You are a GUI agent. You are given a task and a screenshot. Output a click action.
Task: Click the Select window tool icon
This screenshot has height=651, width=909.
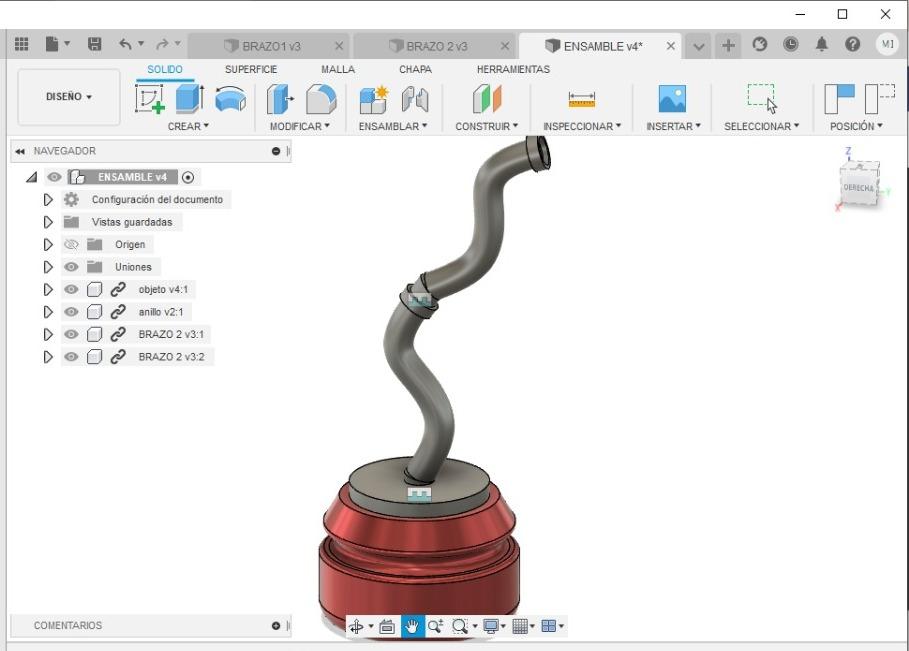pyautogui.click(x=762, y=99)
